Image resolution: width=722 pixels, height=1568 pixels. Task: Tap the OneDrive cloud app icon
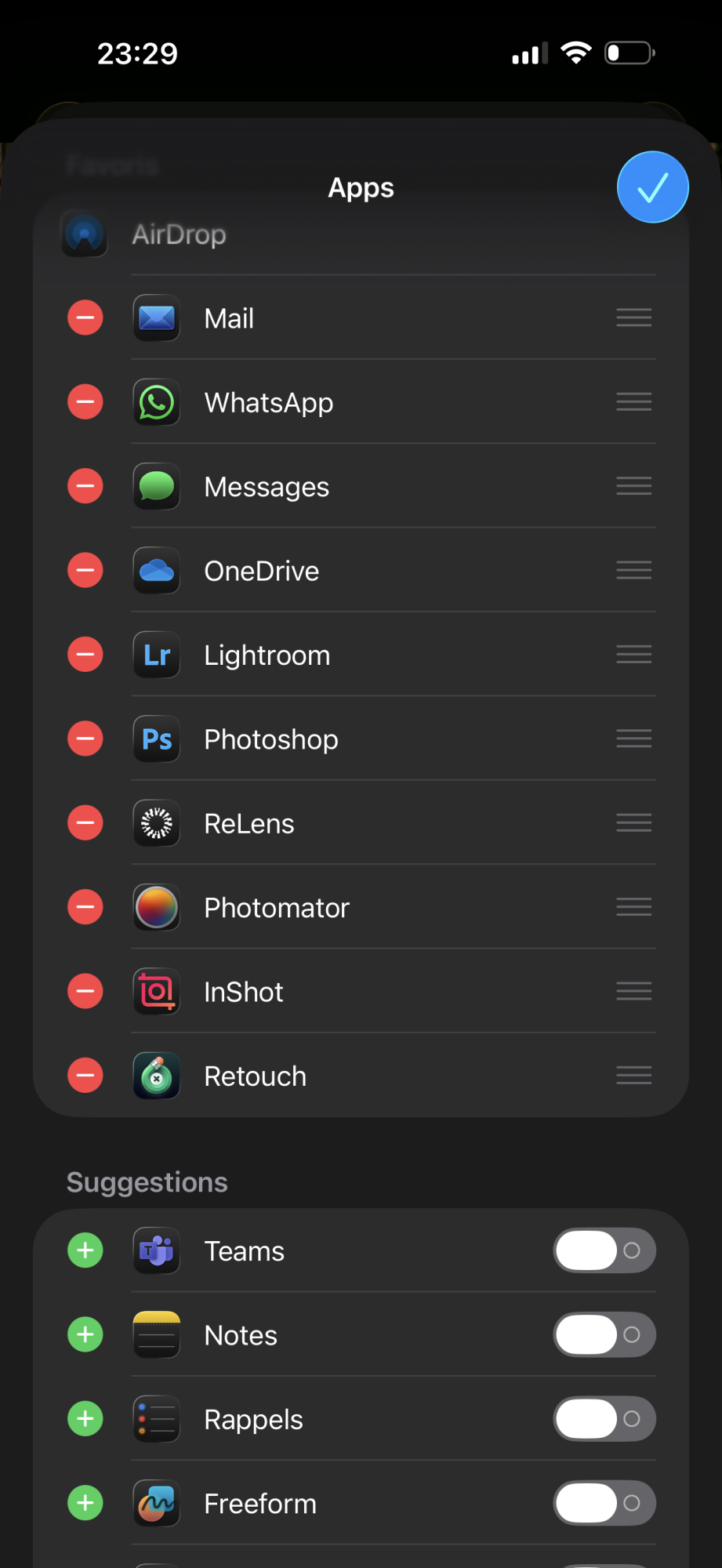click(157, 571)
